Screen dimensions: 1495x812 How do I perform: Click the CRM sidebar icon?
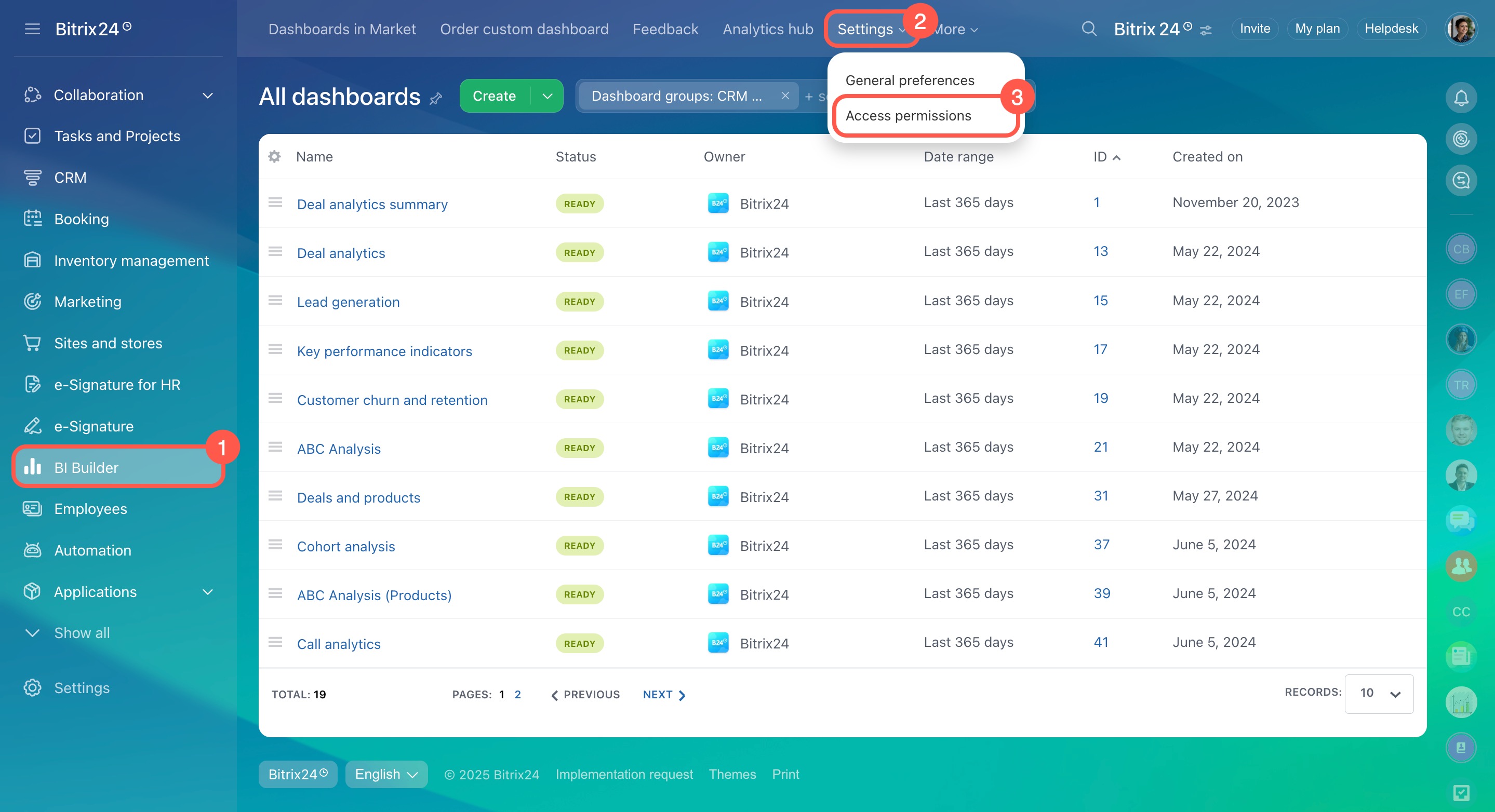(33, 178)
